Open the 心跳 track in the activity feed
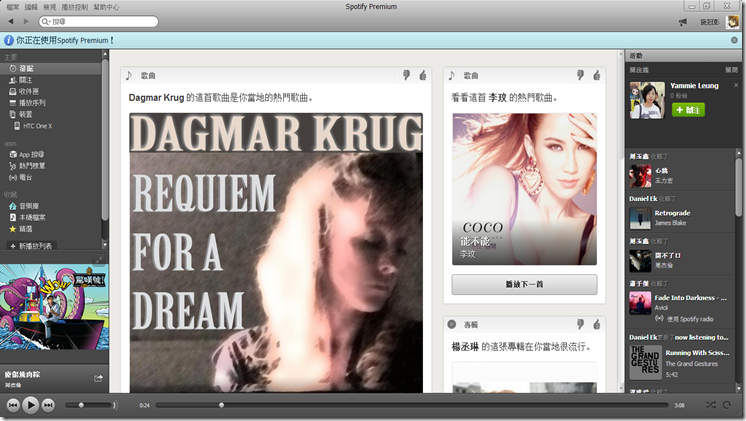 pyautogui.click(x=661, y=170)
